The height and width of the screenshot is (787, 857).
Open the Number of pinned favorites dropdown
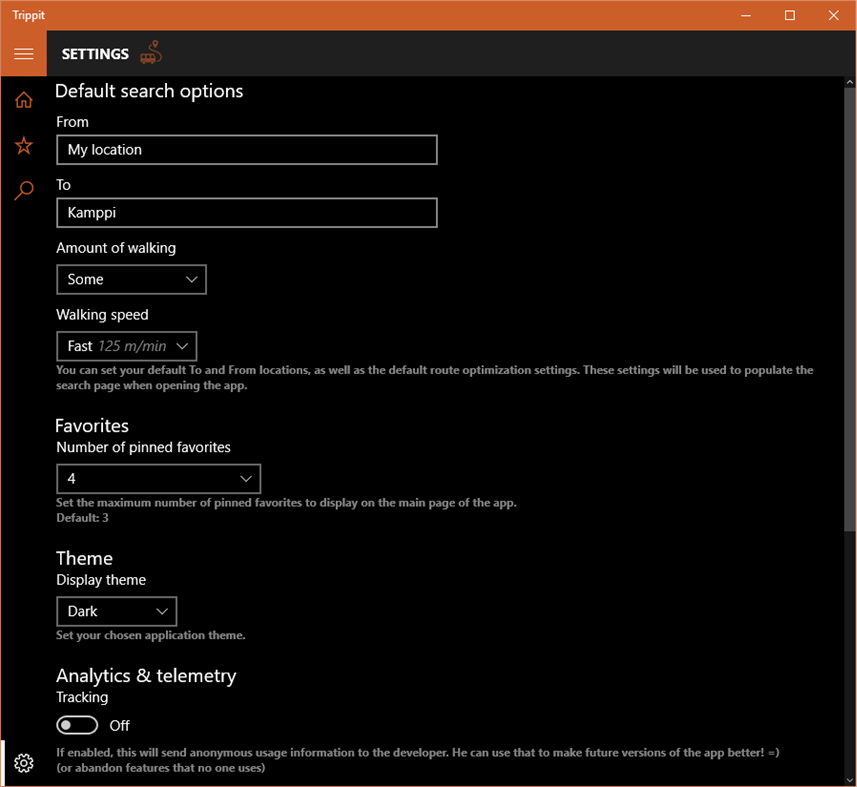[x=158, y=478]
